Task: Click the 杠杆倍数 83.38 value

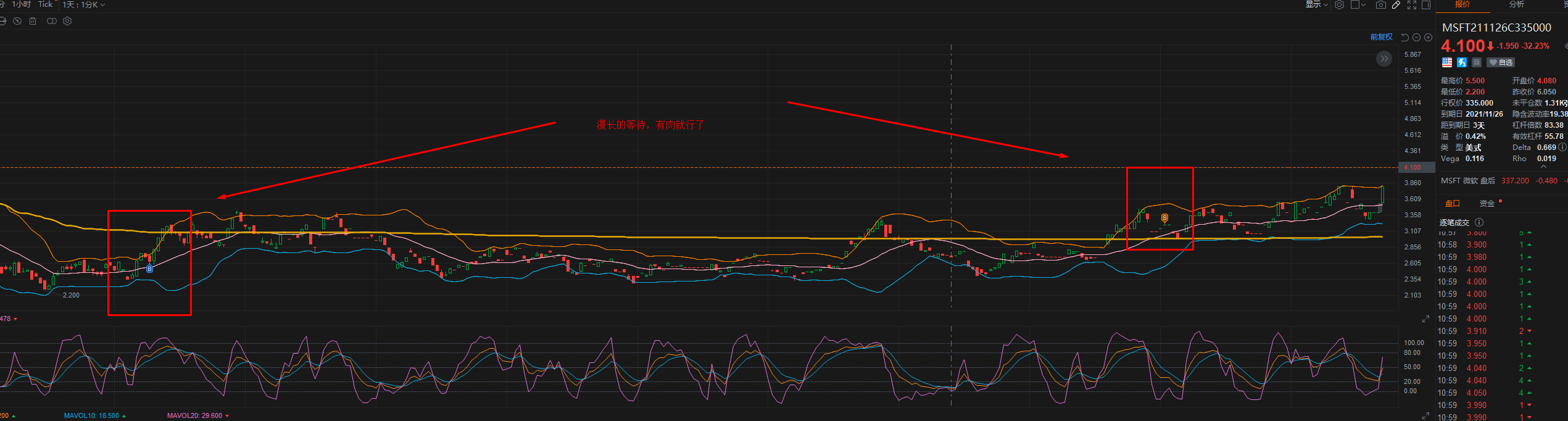Action: pos(1554,125)
